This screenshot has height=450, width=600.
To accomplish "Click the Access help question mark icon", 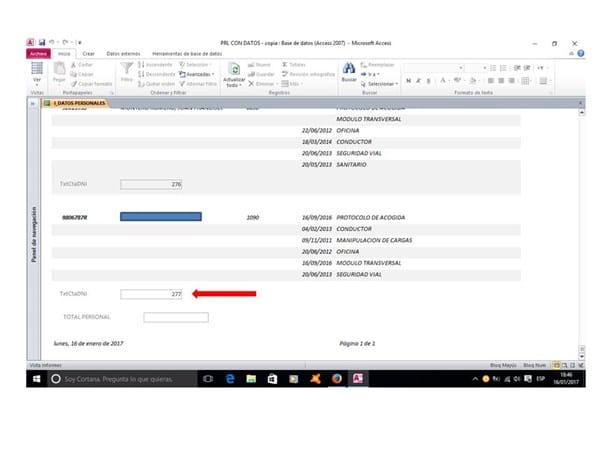I will coord(573,54).
